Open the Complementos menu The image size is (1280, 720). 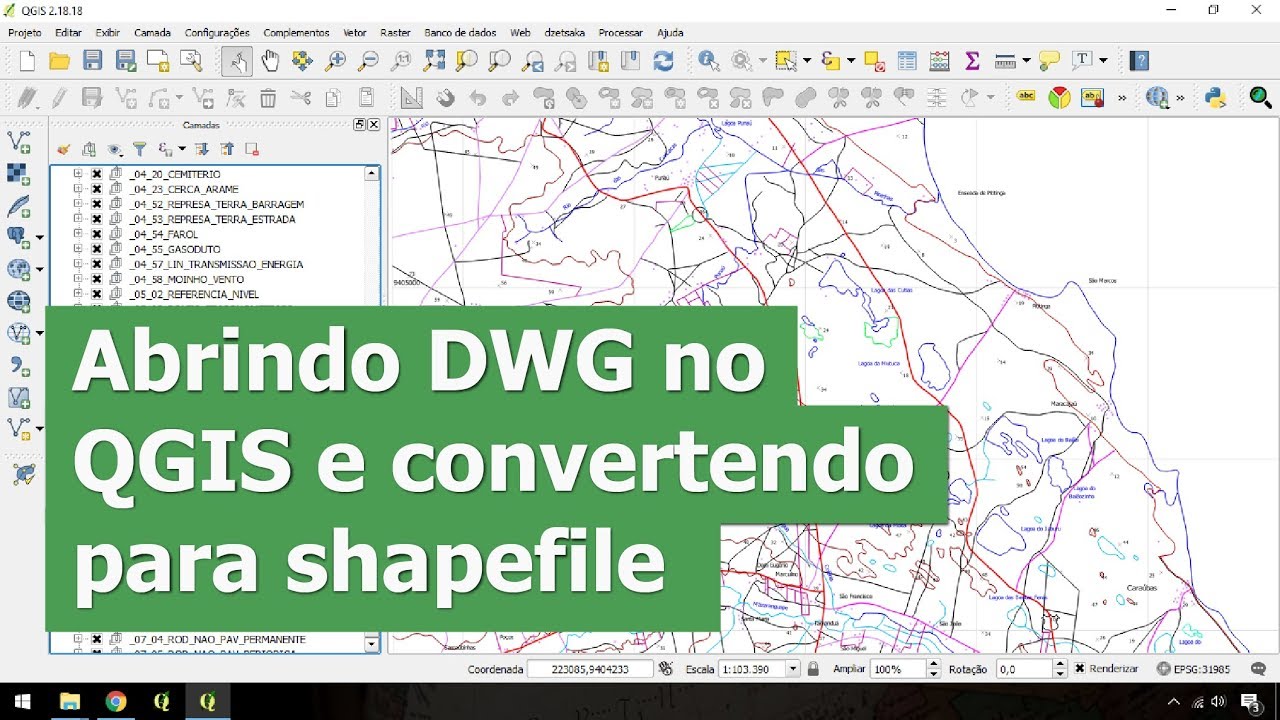pos(296,33)
